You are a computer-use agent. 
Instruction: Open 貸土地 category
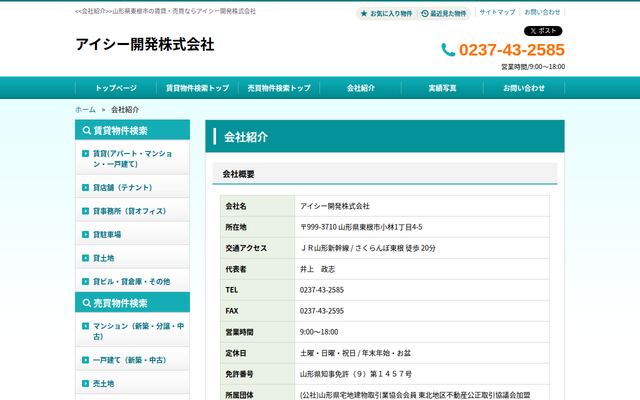(132, 258)
